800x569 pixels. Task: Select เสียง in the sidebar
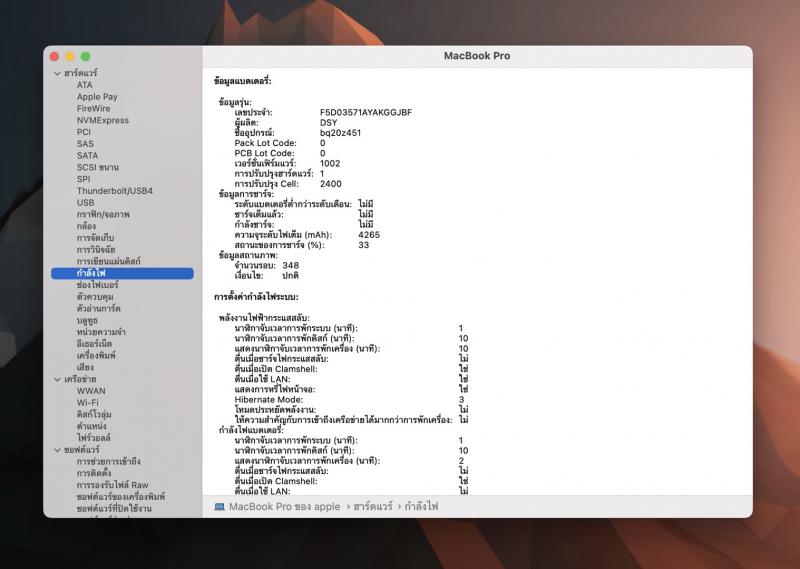[85, 367]
